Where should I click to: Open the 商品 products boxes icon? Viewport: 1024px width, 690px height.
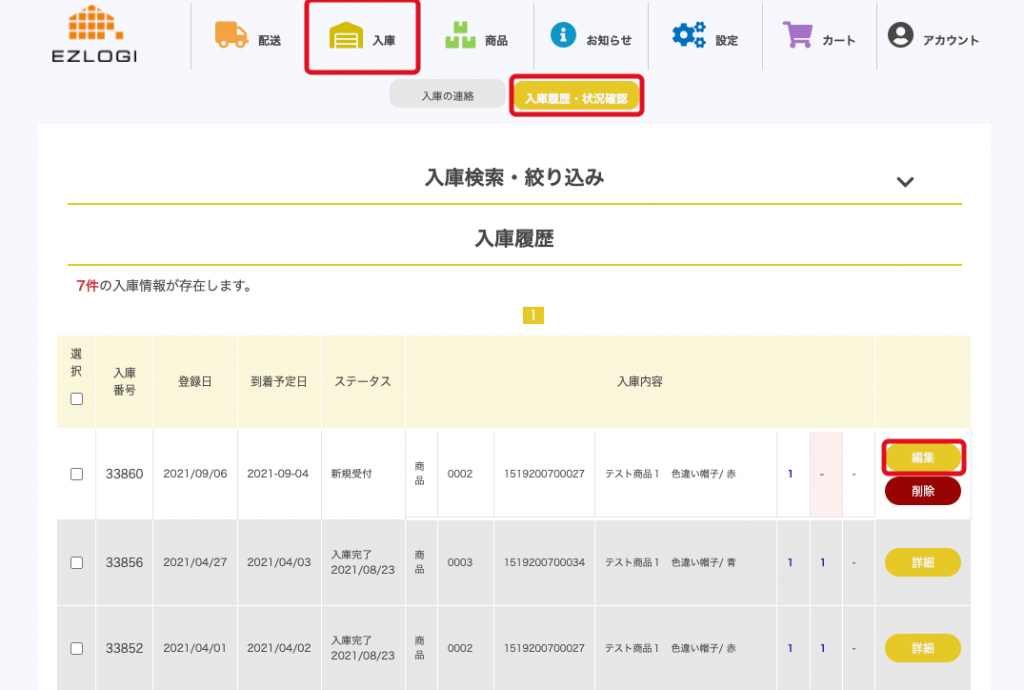pos(460,36)
